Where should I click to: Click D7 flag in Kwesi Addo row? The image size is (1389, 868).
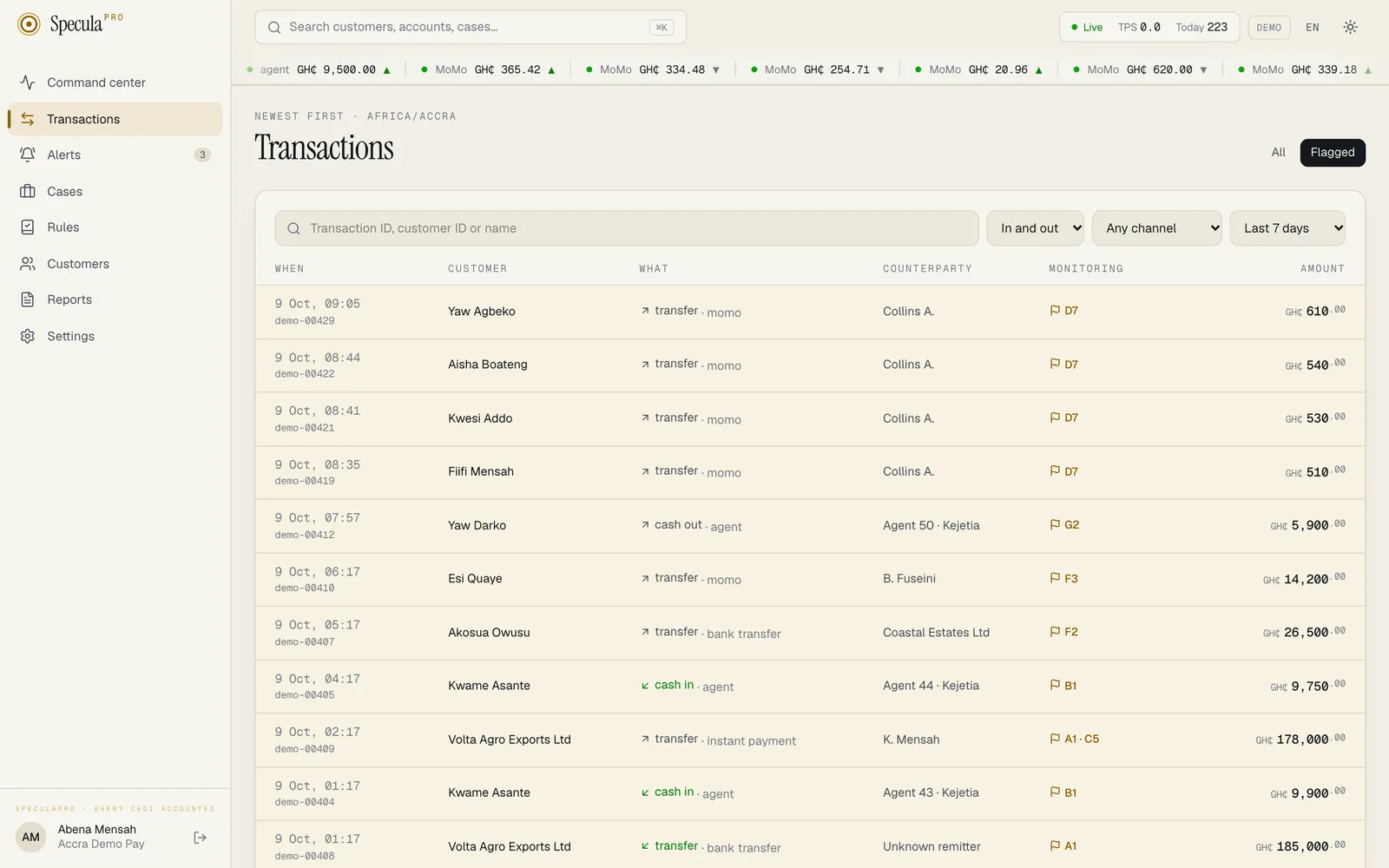click(x=1064, y=418)
